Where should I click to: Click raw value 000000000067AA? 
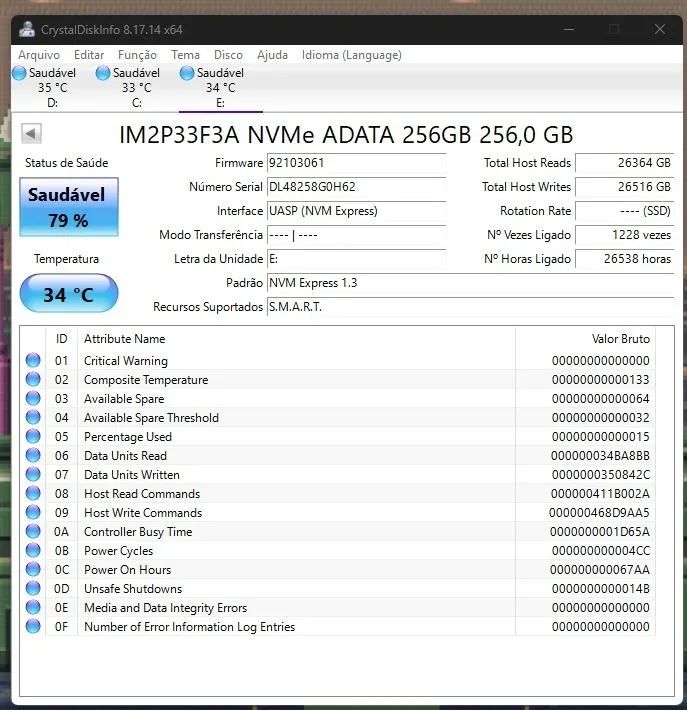click(600, 570)
